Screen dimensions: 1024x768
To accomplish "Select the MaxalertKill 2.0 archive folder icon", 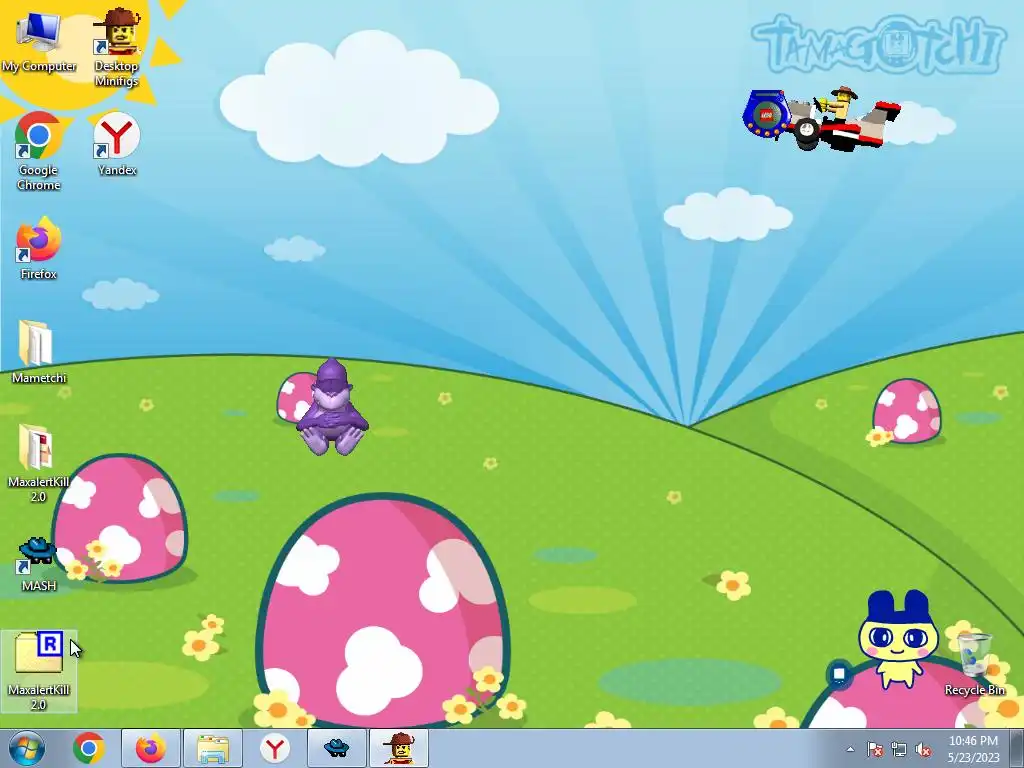I will point(39,464).
